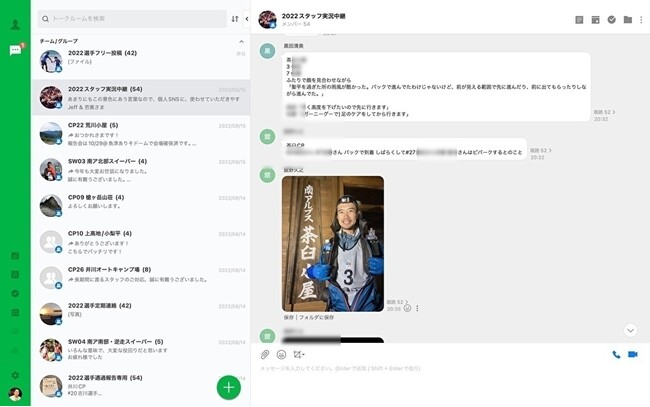Open the notes icon in chat header

point(579,20)
